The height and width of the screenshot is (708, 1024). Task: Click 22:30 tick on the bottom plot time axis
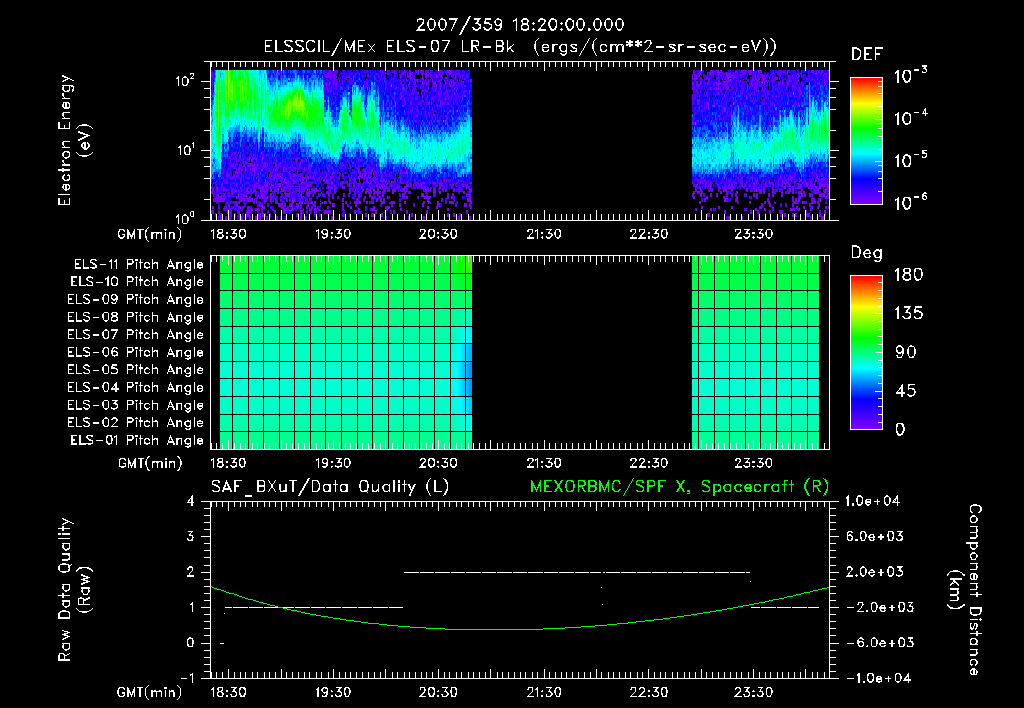coord(648,692)
